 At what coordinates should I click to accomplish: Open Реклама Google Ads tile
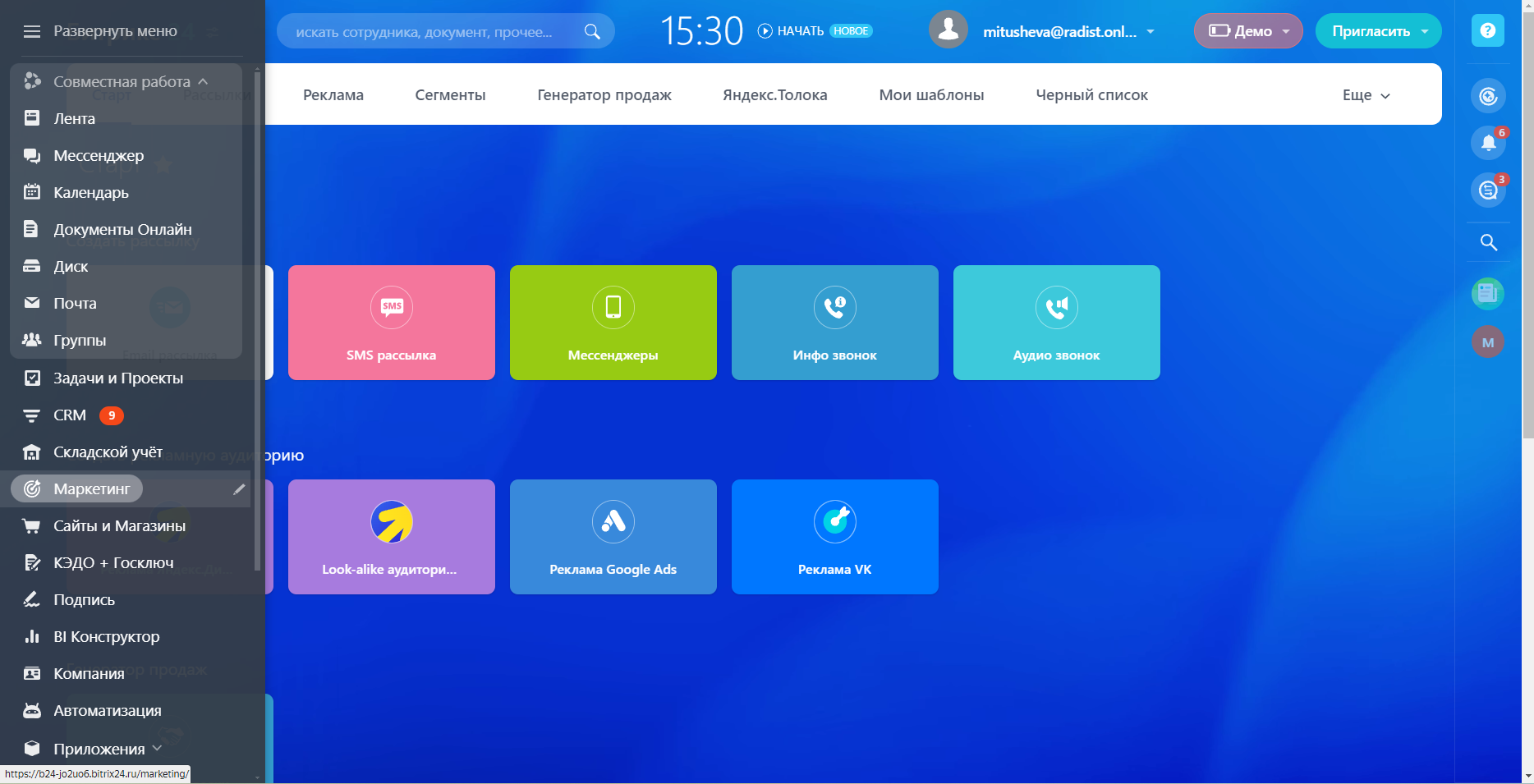pyautogui.click(x=613, y=537)
